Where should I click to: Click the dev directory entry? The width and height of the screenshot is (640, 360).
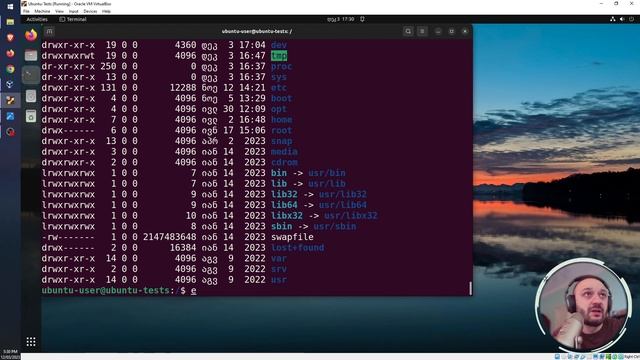[279, 45]
